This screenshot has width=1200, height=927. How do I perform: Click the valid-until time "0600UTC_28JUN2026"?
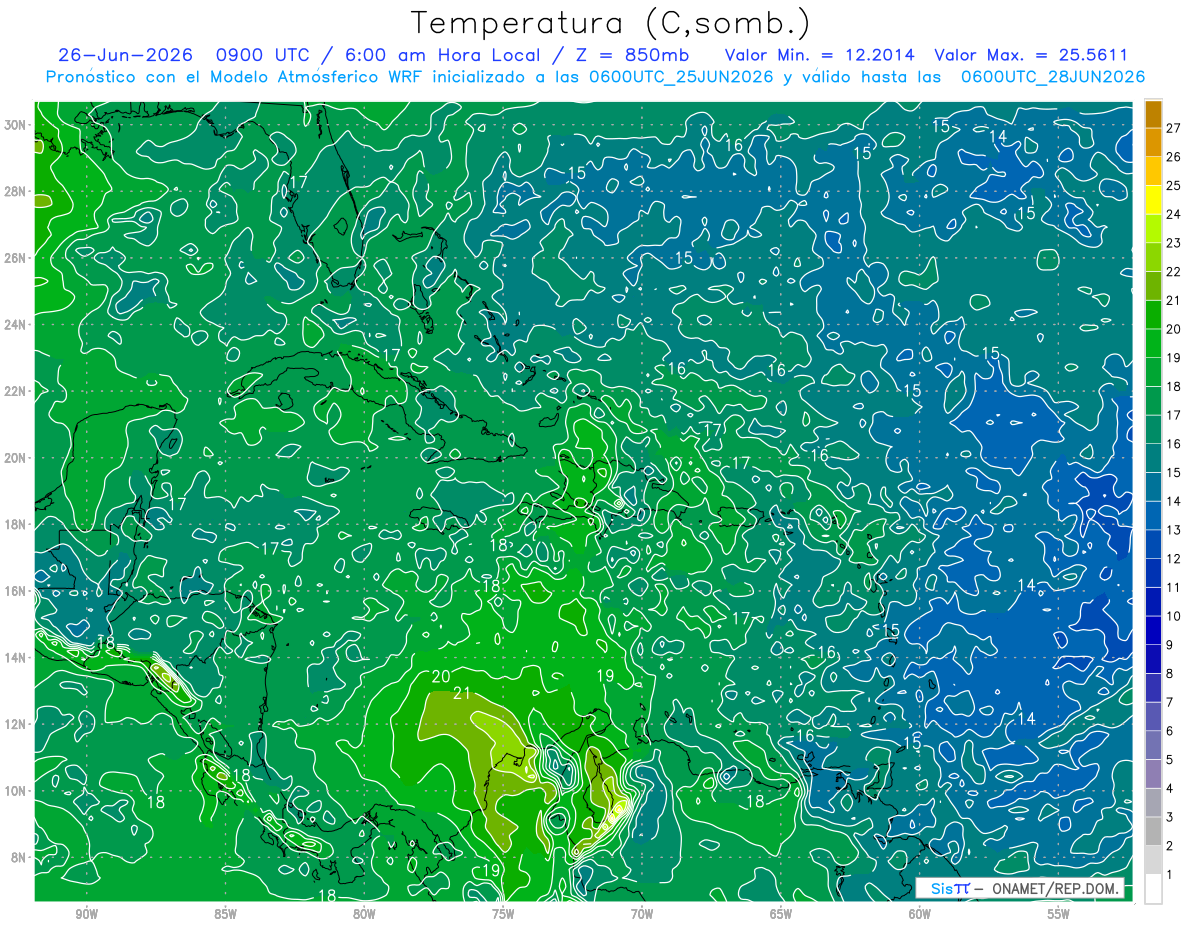(x=1053, y=77)
